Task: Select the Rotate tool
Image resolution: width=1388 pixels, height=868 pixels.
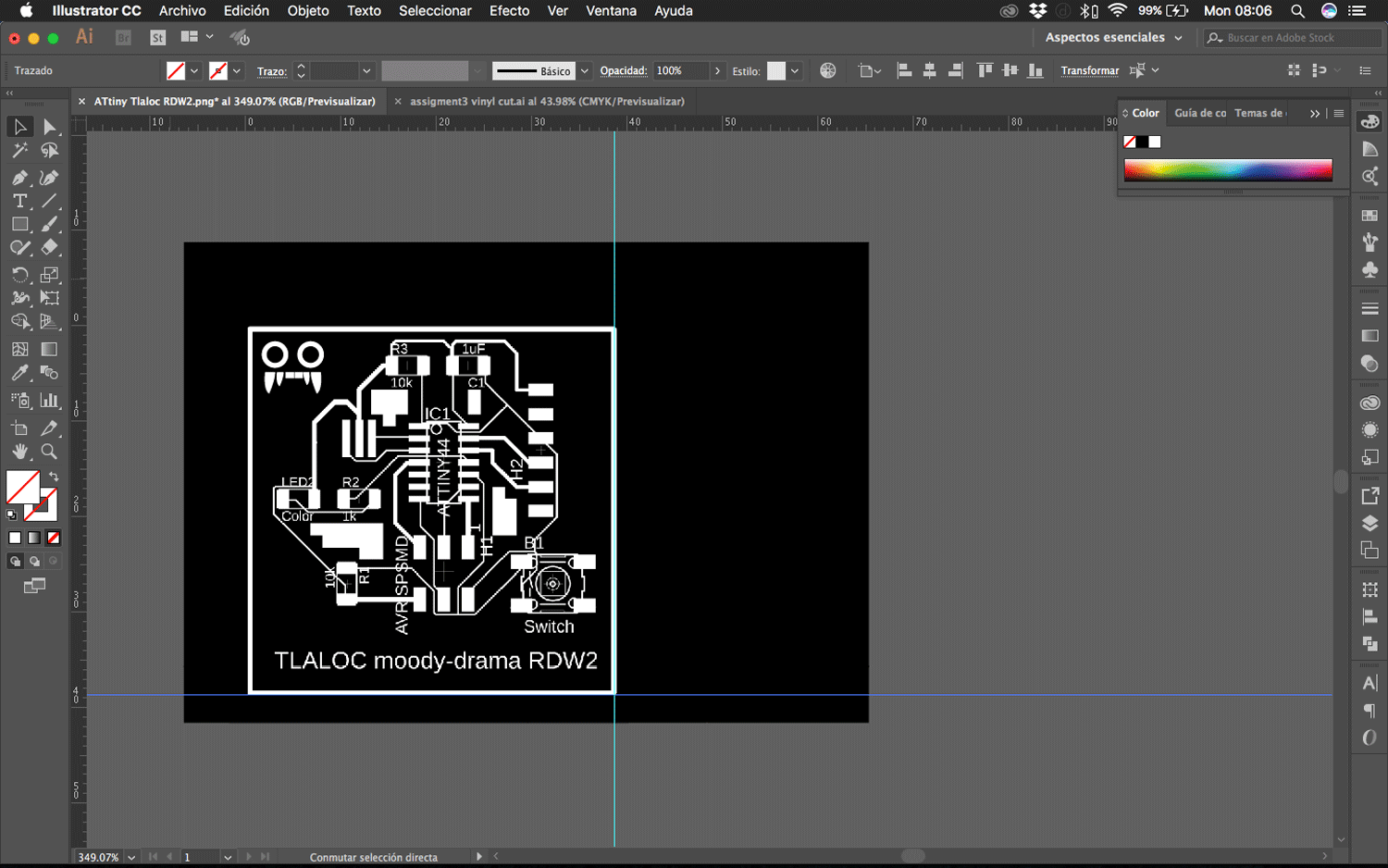Action: [x=19, y=275]
